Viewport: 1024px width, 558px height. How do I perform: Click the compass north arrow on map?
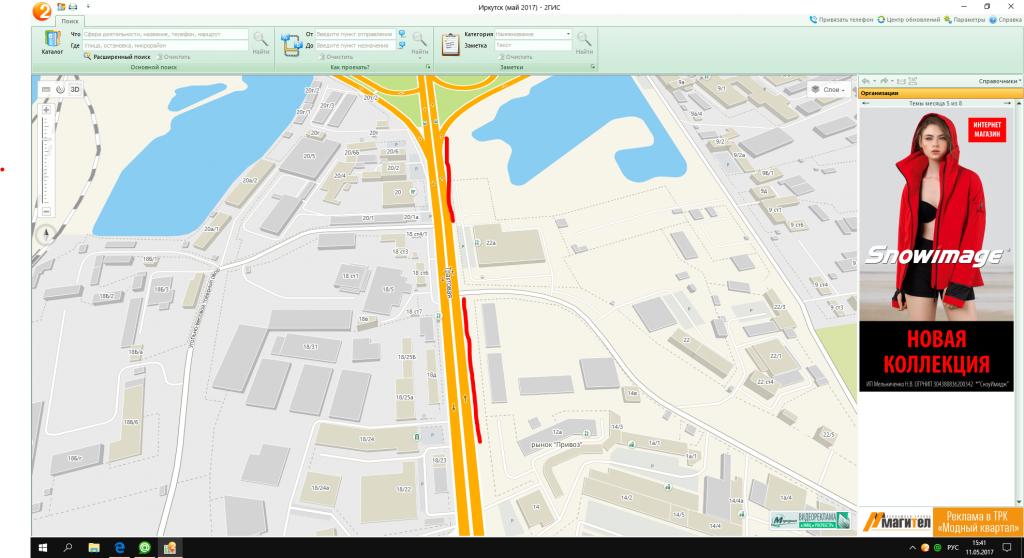46,236
